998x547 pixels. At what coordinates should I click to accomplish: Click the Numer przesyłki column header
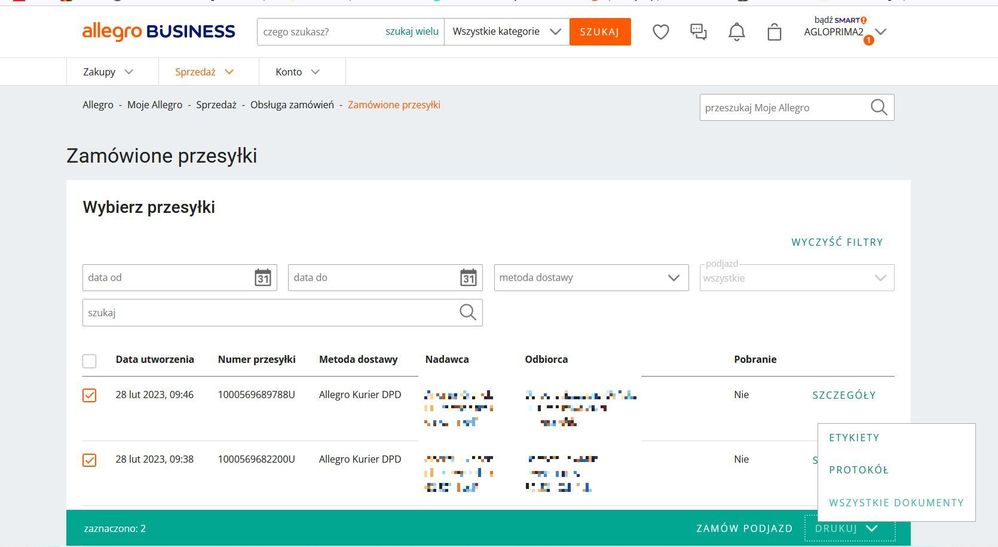pos(257,359)
